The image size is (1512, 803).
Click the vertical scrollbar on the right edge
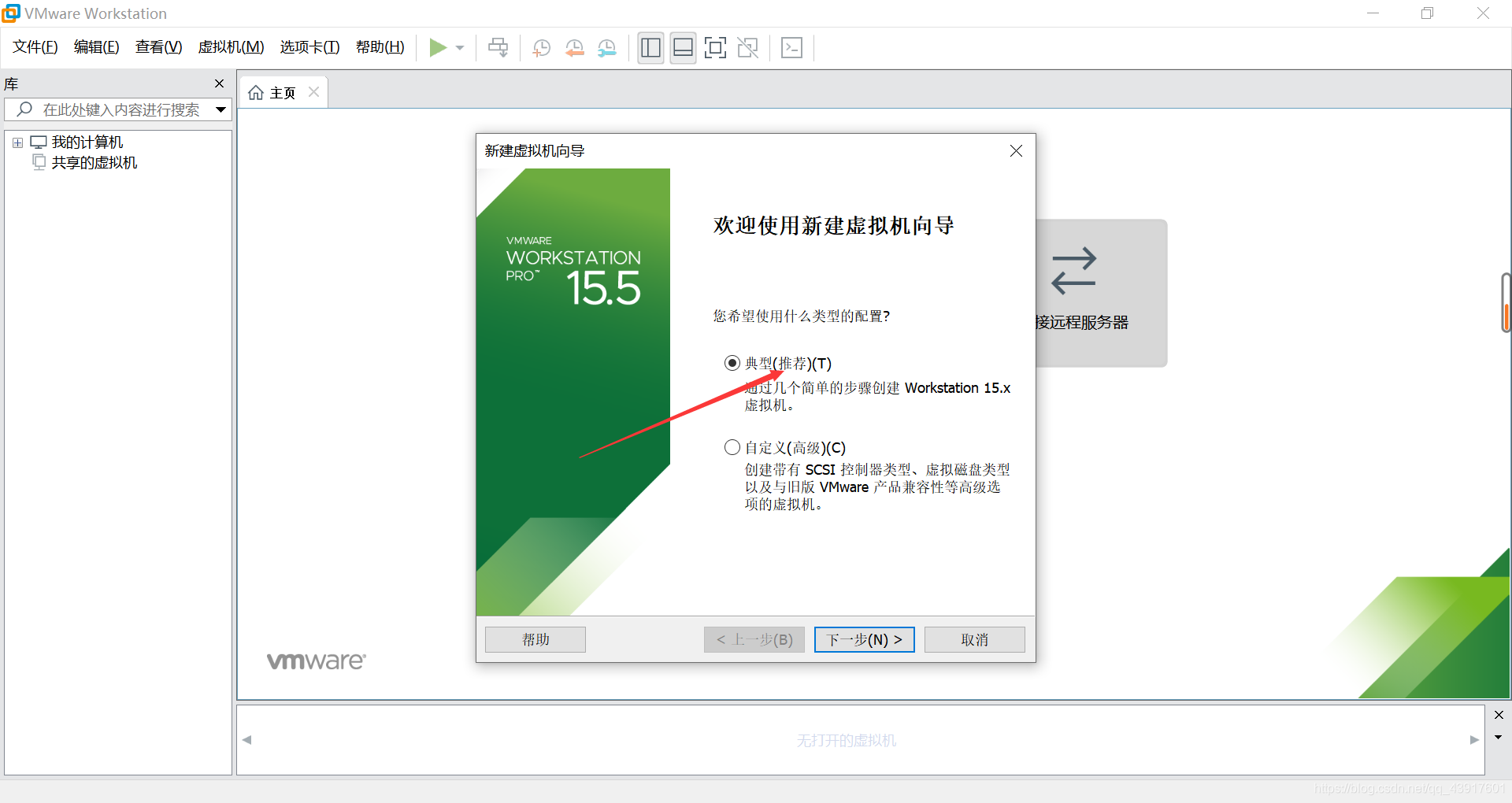coord(1506,303)
